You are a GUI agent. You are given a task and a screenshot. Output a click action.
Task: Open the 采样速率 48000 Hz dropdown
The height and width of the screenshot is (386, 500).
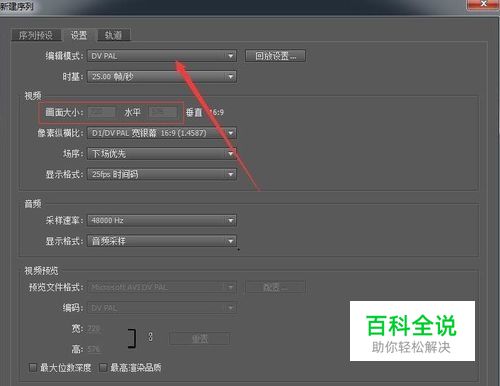click(x=162, y=220)
